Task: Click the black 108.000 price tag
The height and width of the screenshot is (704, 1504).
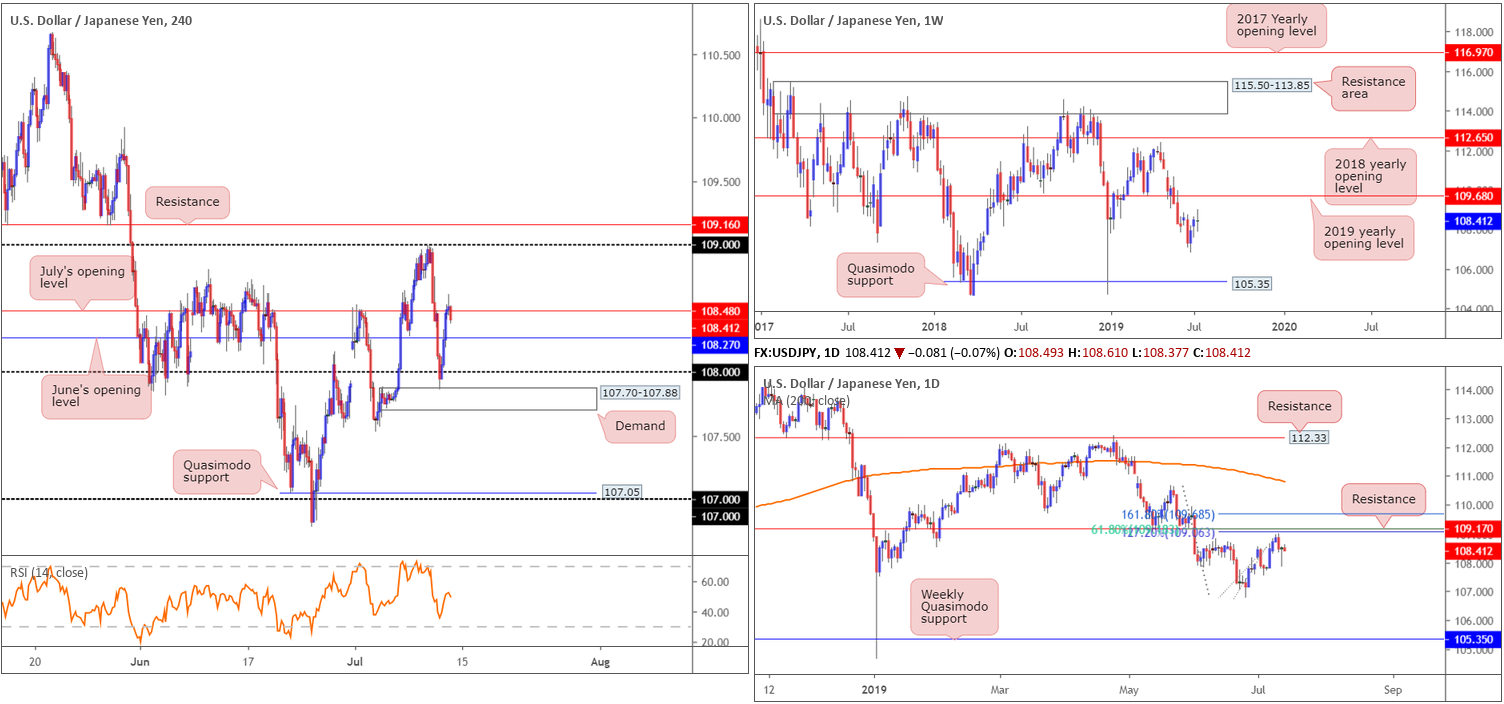Action: (719, 372)
